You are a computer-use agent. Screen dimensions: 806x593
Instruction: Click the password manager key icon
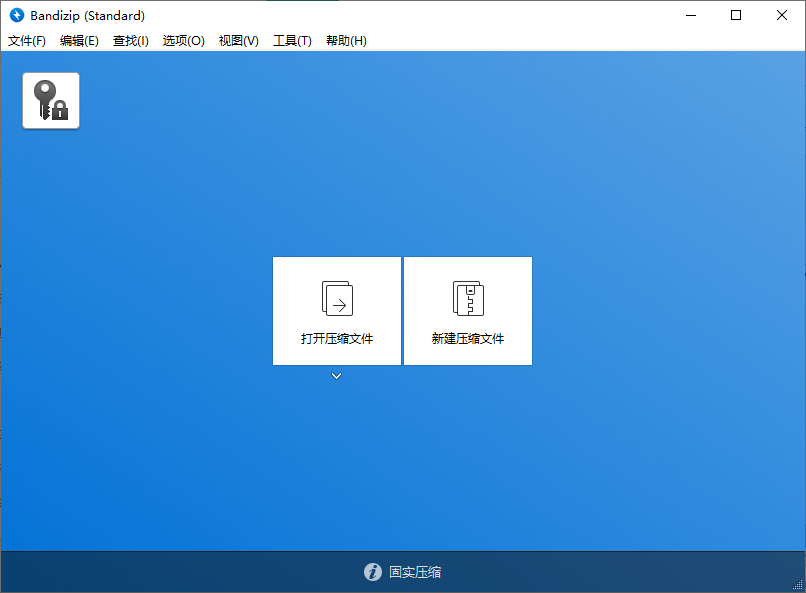(50, 100)
